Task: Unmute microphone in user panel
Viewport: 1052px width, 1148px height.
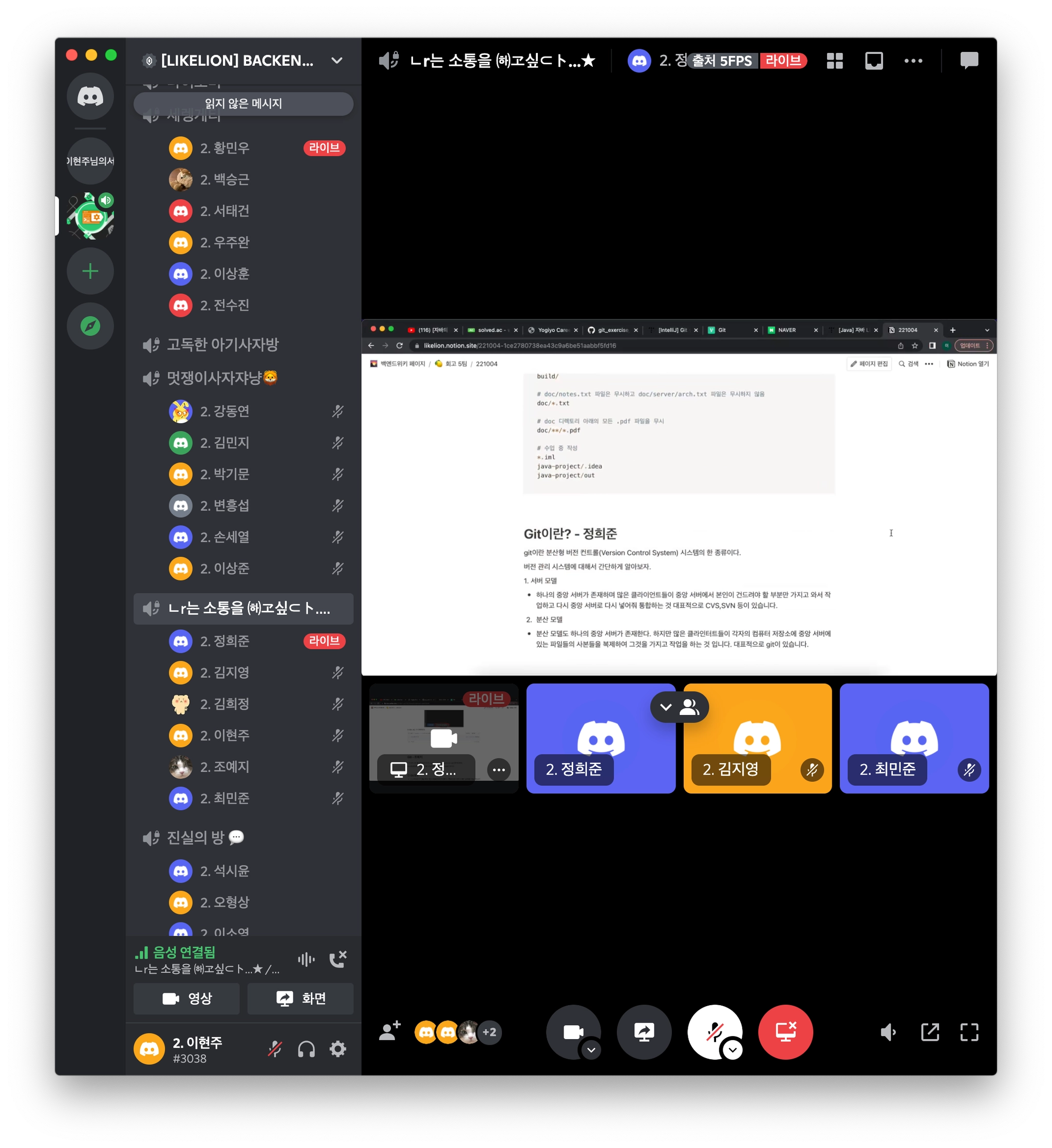Action: pos(275,1049)
